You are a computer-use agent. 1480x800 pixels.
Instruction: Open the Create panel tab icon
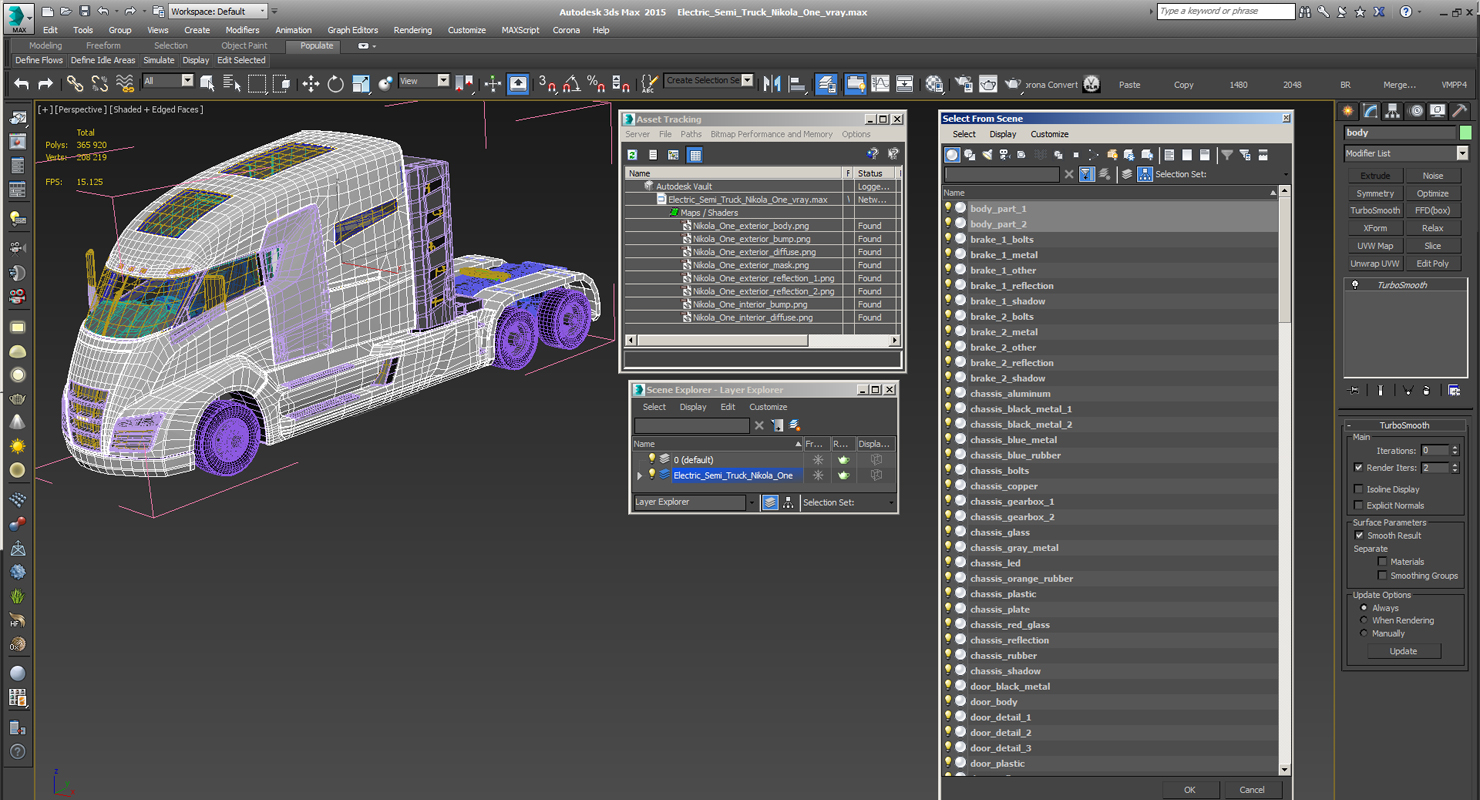[1348, 111]
